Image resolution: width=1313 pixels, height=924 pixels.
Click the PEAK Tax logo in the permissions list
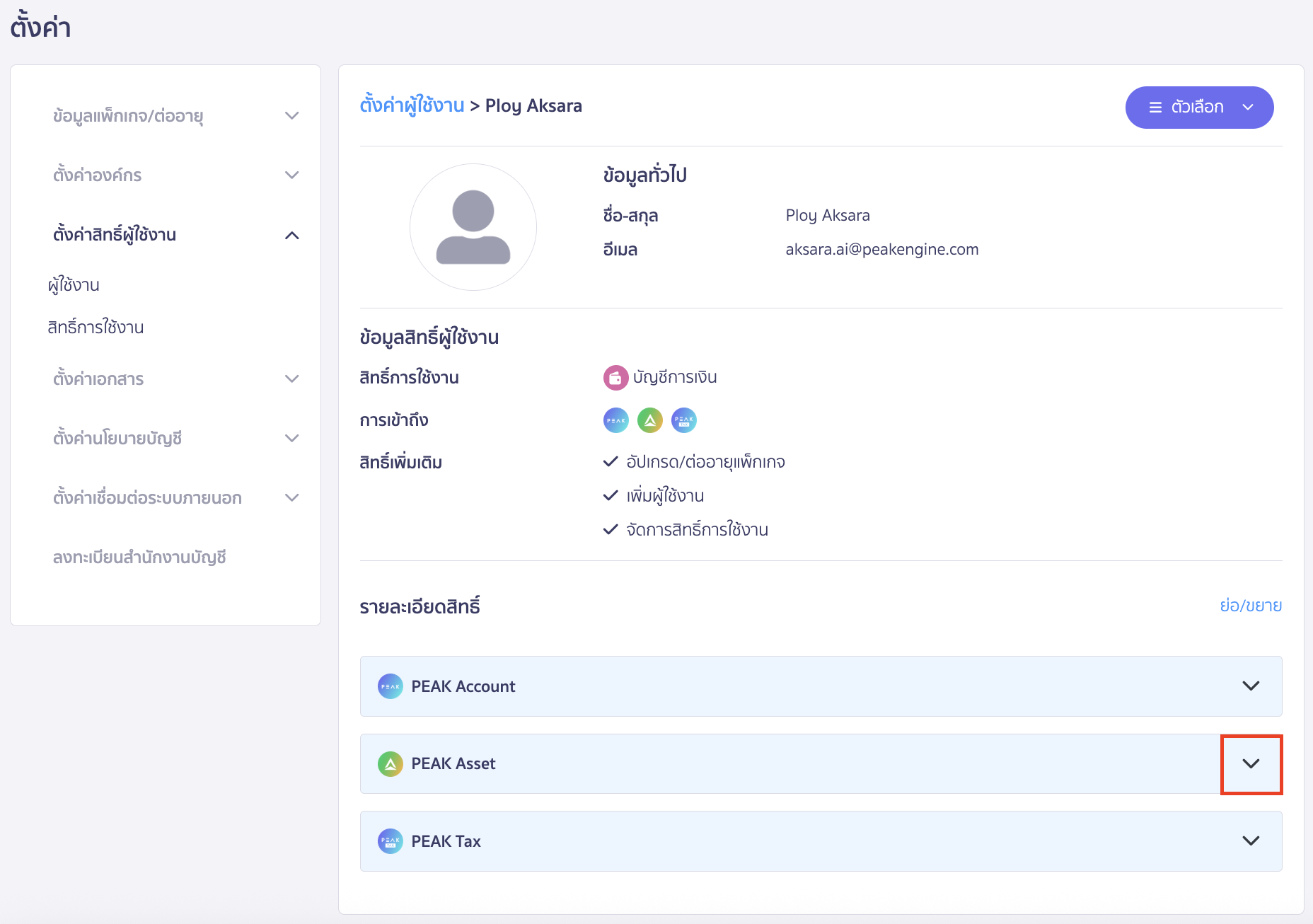pos(390,841)
